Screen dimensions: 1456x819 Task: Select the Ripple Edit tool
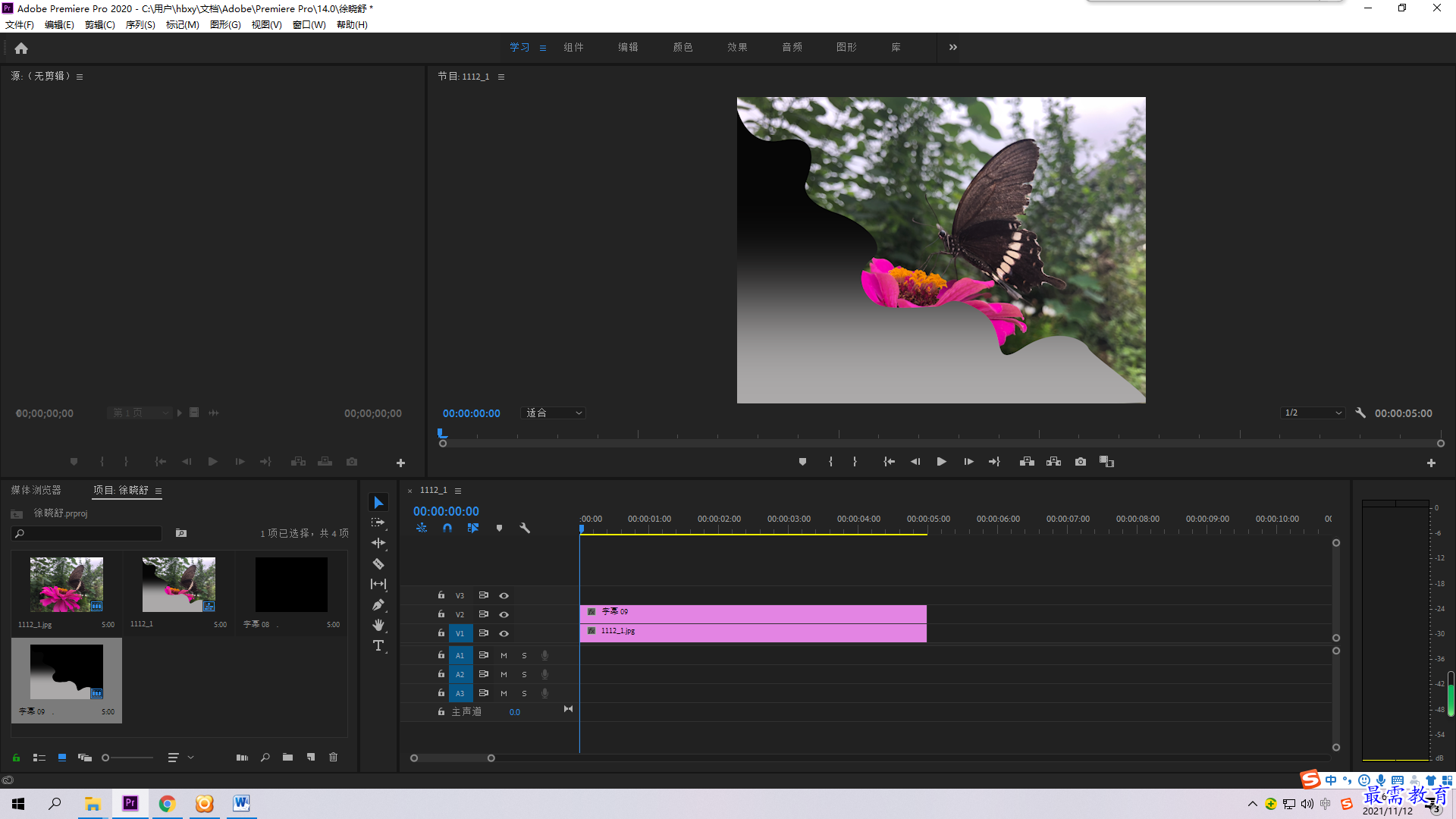[378, 543]
